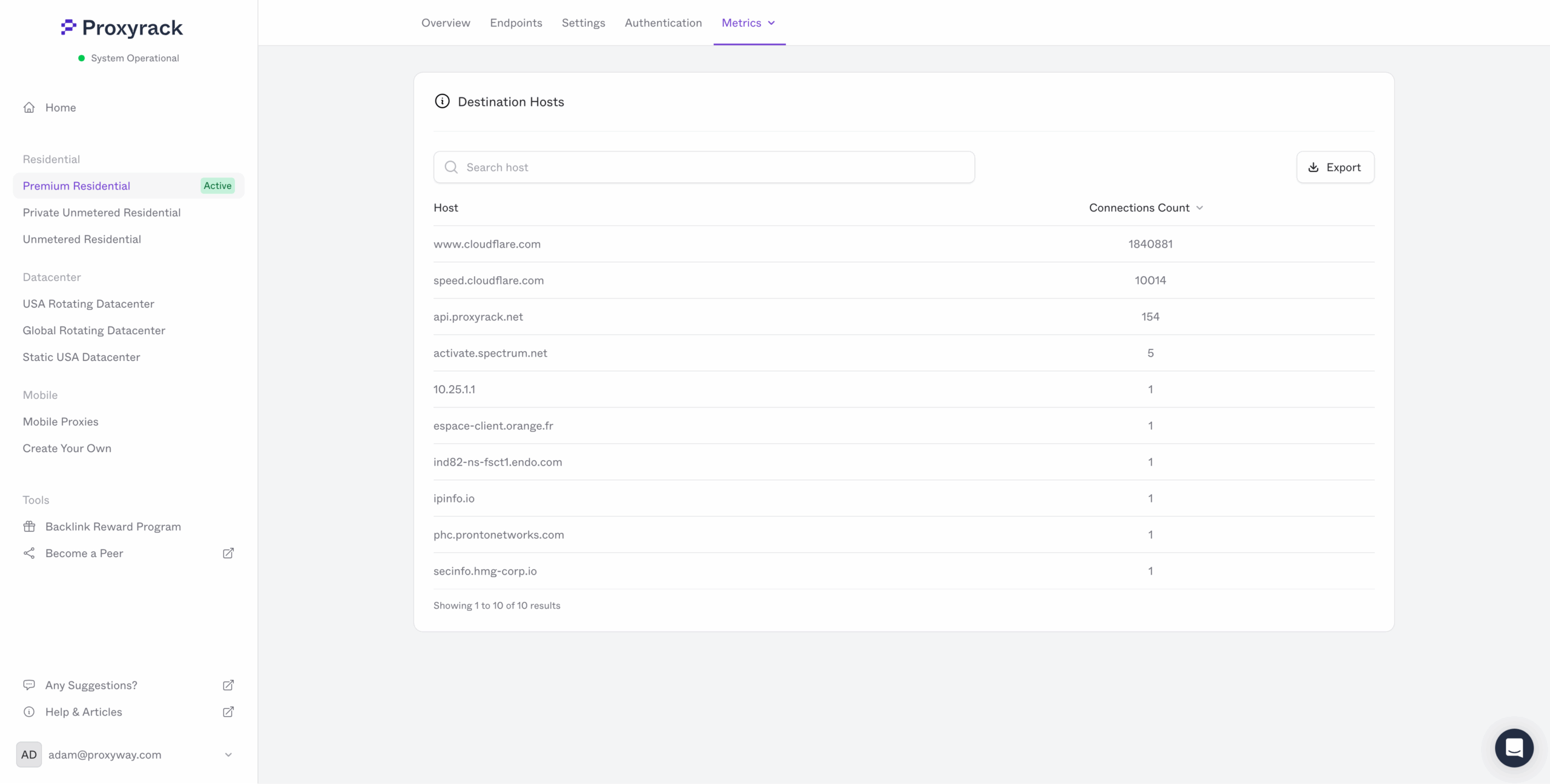Open the chat support bubble in the corner
Screen dimensions: 1550x784
[1514, 748]
